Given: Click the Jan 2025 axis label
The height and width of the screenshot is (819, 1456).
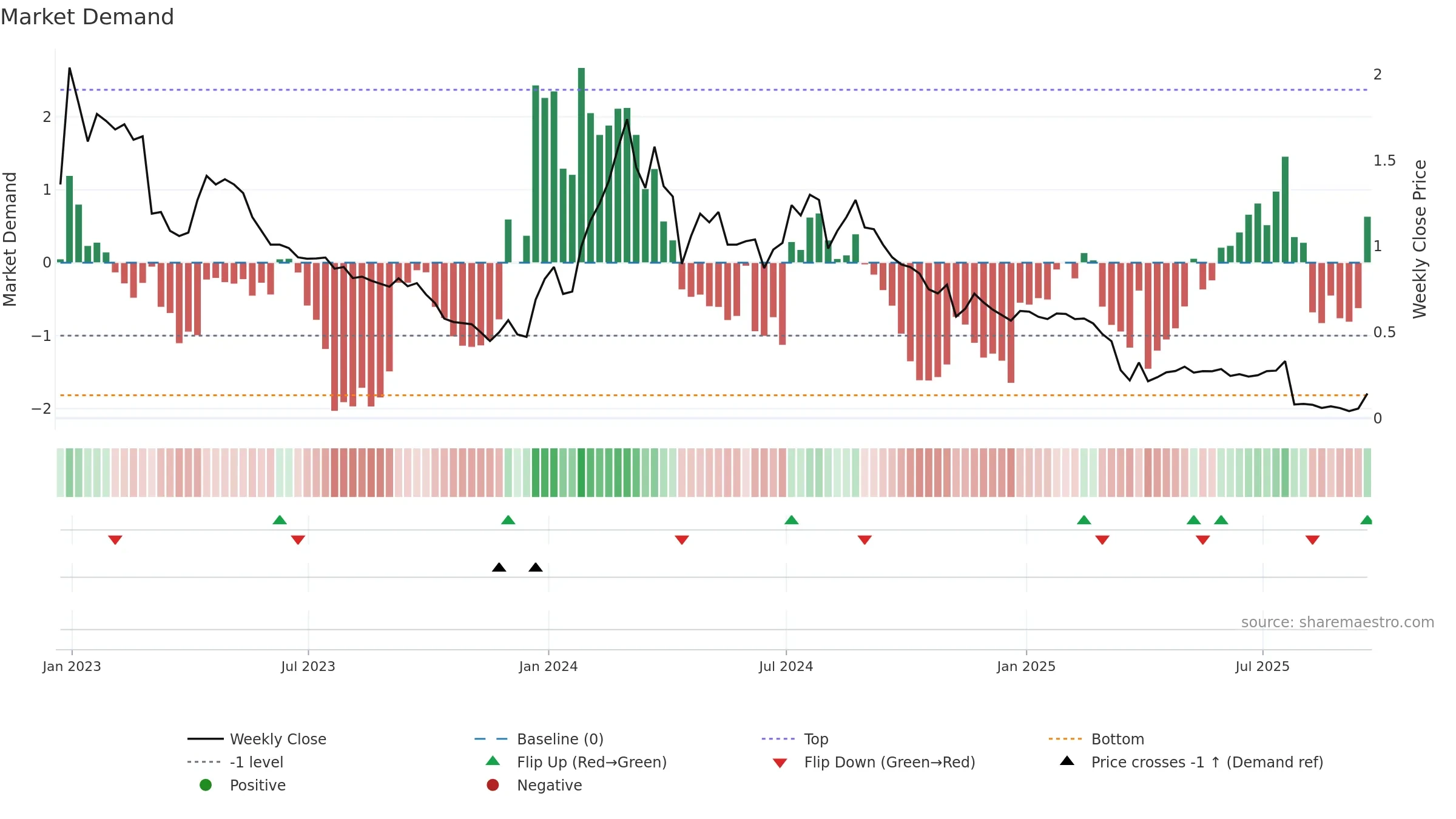Looking at the screenshot, I should 1026,667.
